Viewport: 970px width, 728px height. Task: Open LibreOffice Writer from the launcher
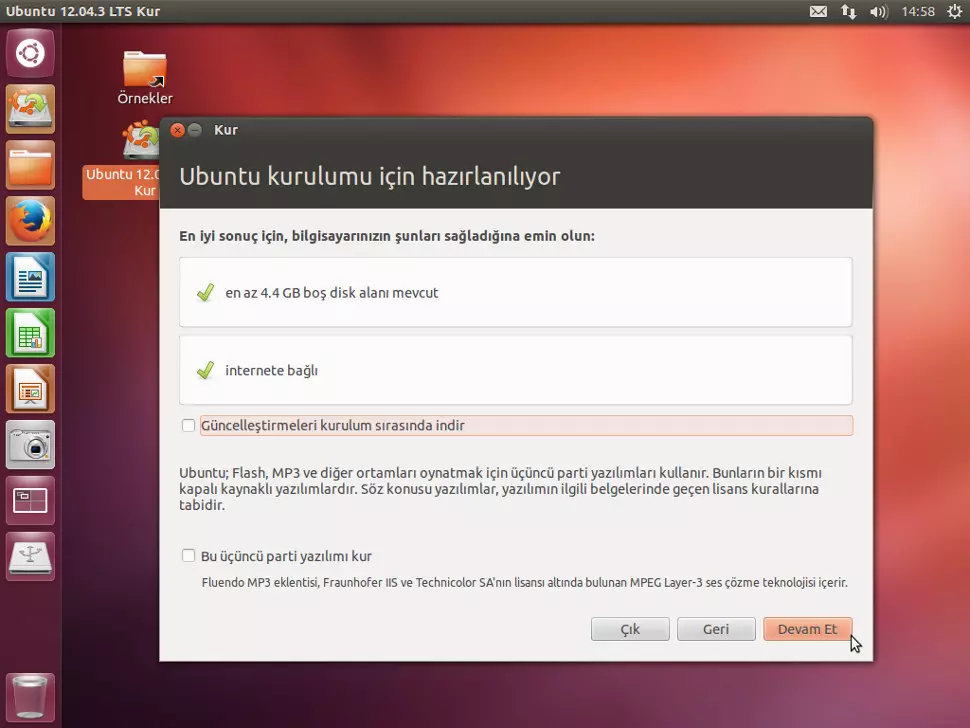[30, 277]
